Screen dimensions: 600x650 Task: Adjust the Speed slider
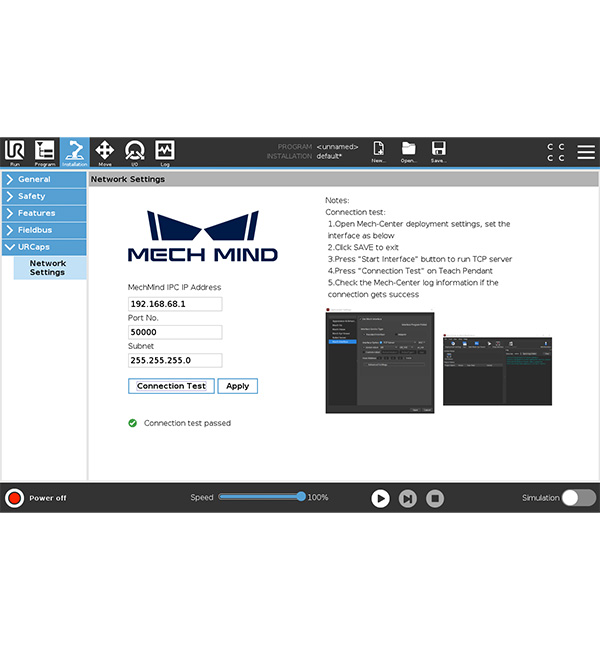pyautogui.click(x=262, y=497)
